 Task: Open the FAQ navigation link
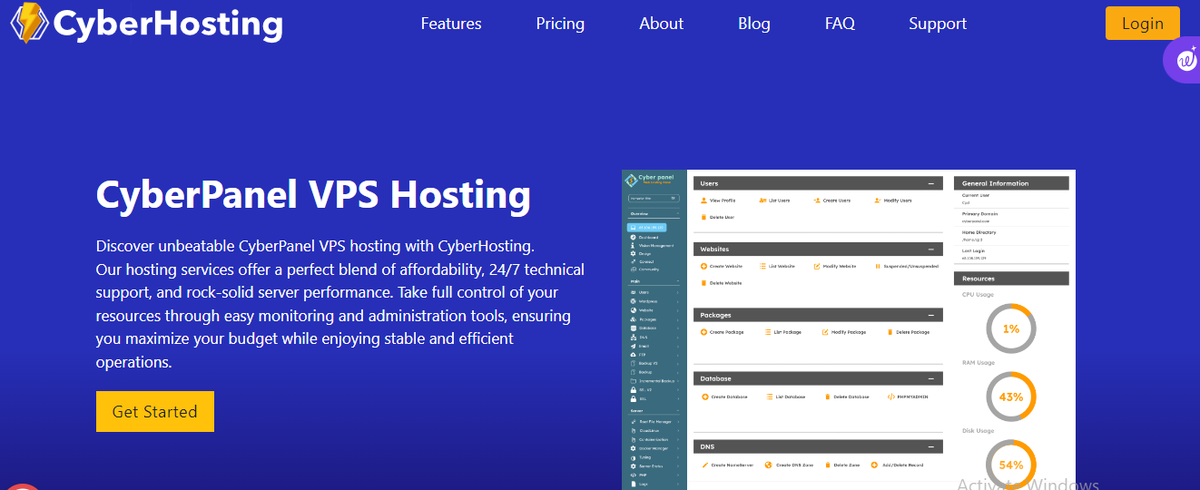click(x=840, y=23)
